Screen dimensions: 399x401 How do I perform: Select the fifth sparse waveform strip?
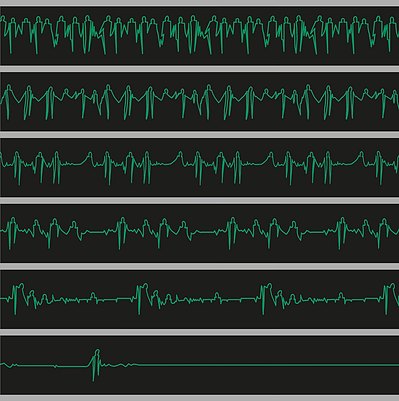[199, 299]
